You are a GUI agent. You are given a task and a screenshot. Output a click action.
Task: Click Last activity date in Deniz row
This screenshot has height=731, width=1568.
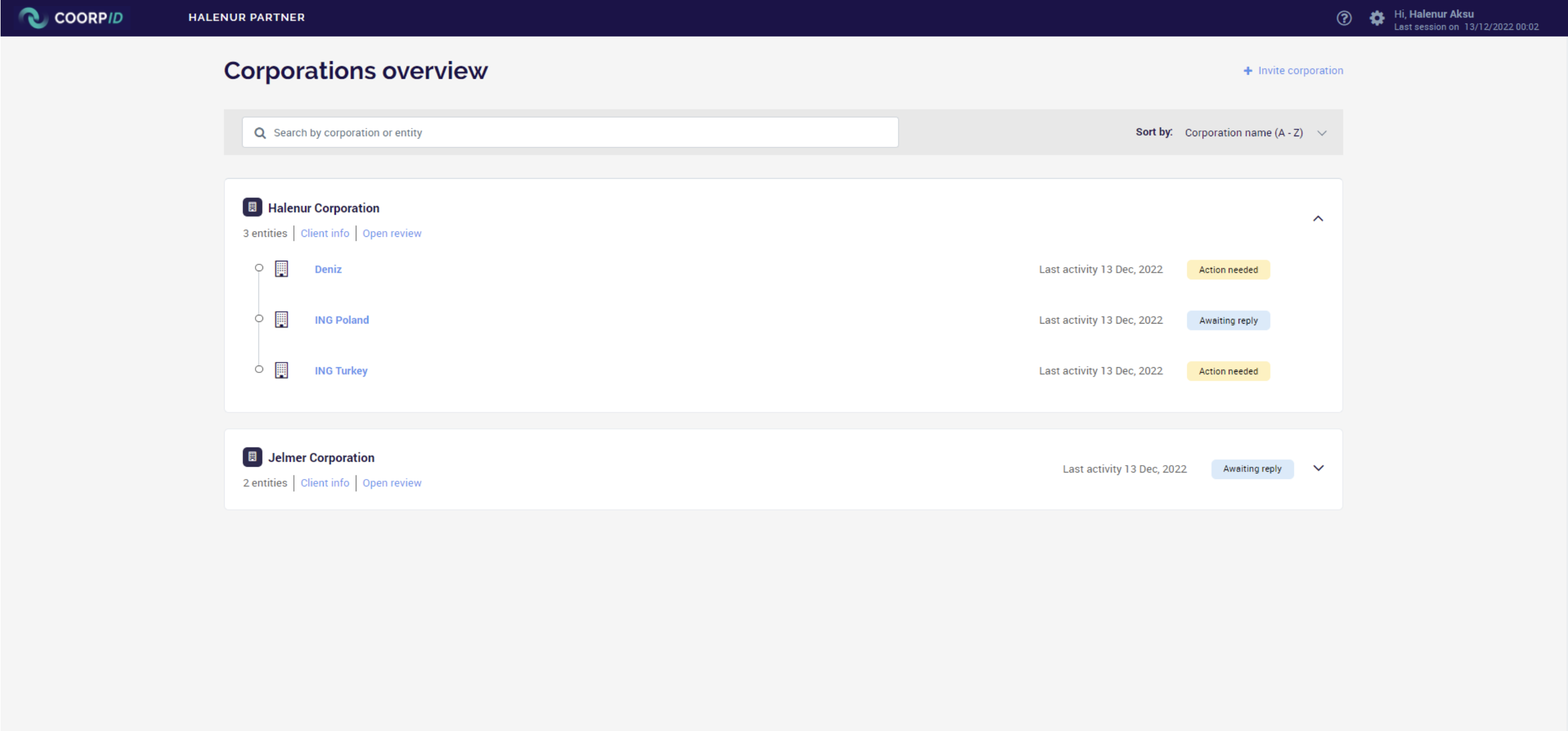pyautogui.click(x=1101, y=269)
